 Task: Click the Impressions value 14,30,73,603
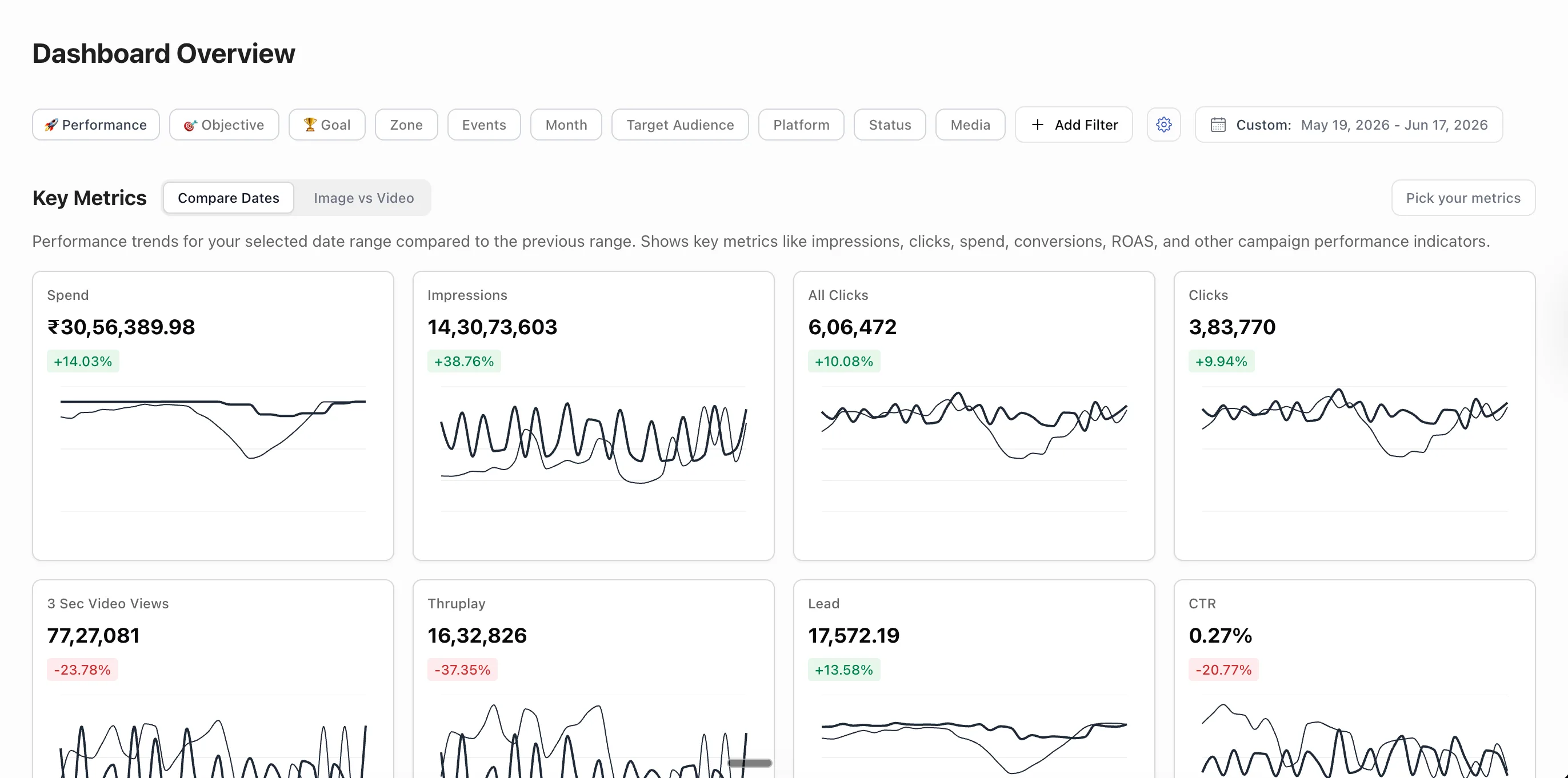492,327
